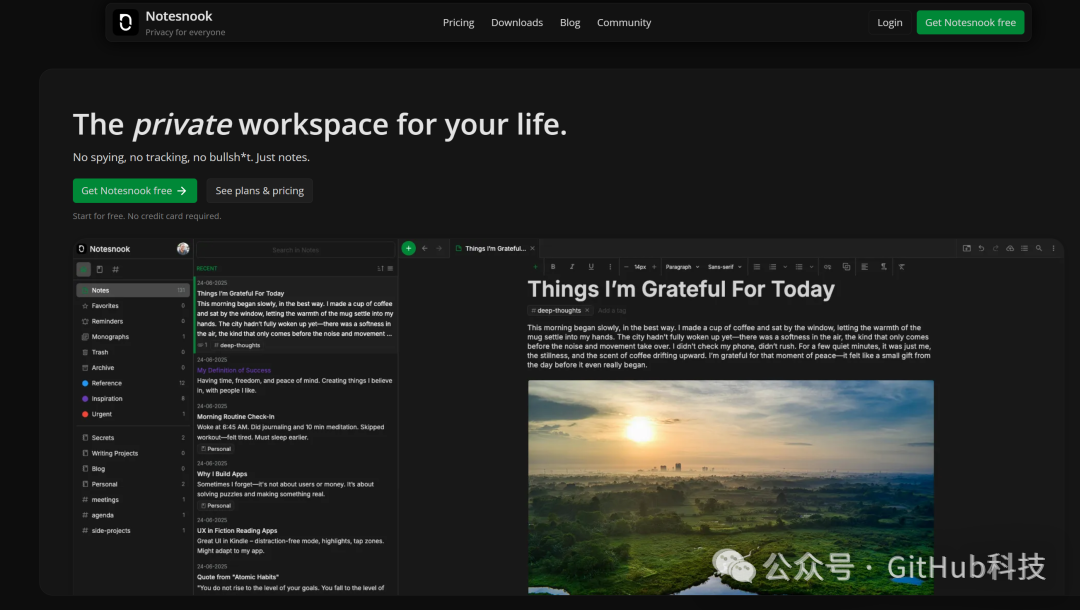Toggle italic formatting in editor toolbar
1080x610 pixels.
(571, 267)
